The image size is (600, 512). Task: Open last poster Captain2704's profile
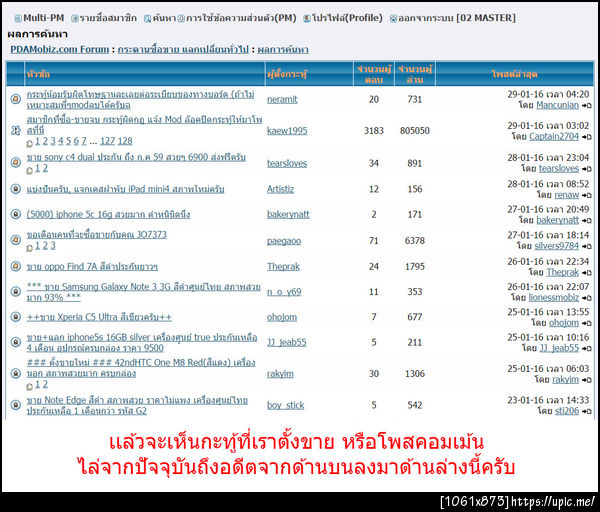click(x=554, y=137)
